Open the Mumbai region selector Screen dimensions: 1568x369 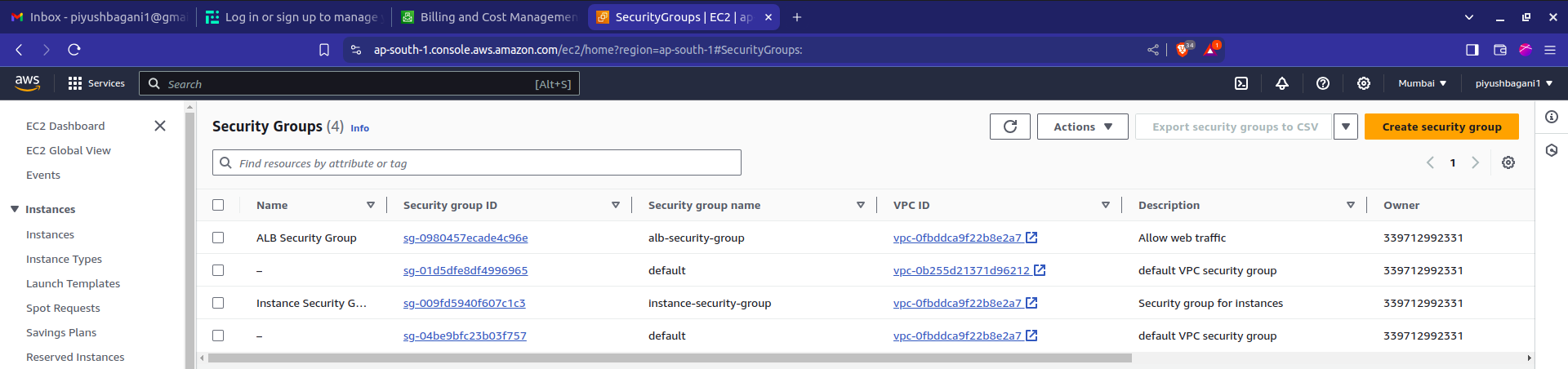[x=1422, y=83]
